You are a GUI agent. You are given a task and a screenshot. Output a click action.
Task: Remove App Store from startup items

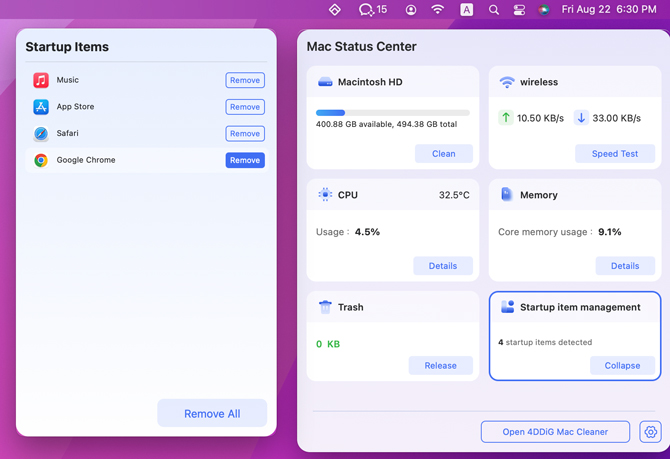click(245, 107)
